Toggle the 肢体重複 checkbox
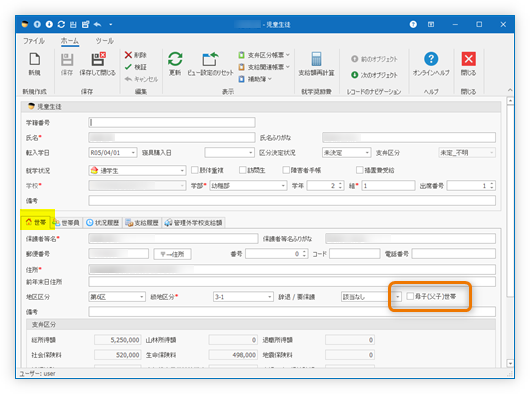Viewport: 530px width, 394px height. coord(195,170)
